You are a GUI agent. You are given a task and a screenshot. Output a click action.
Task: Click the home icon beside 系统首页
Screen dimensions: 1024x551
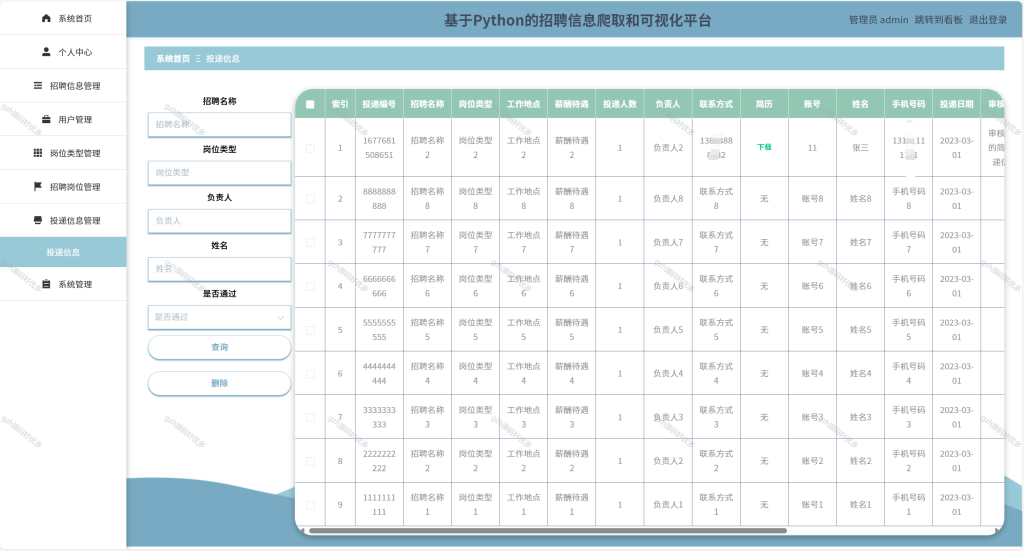point(46,18)
